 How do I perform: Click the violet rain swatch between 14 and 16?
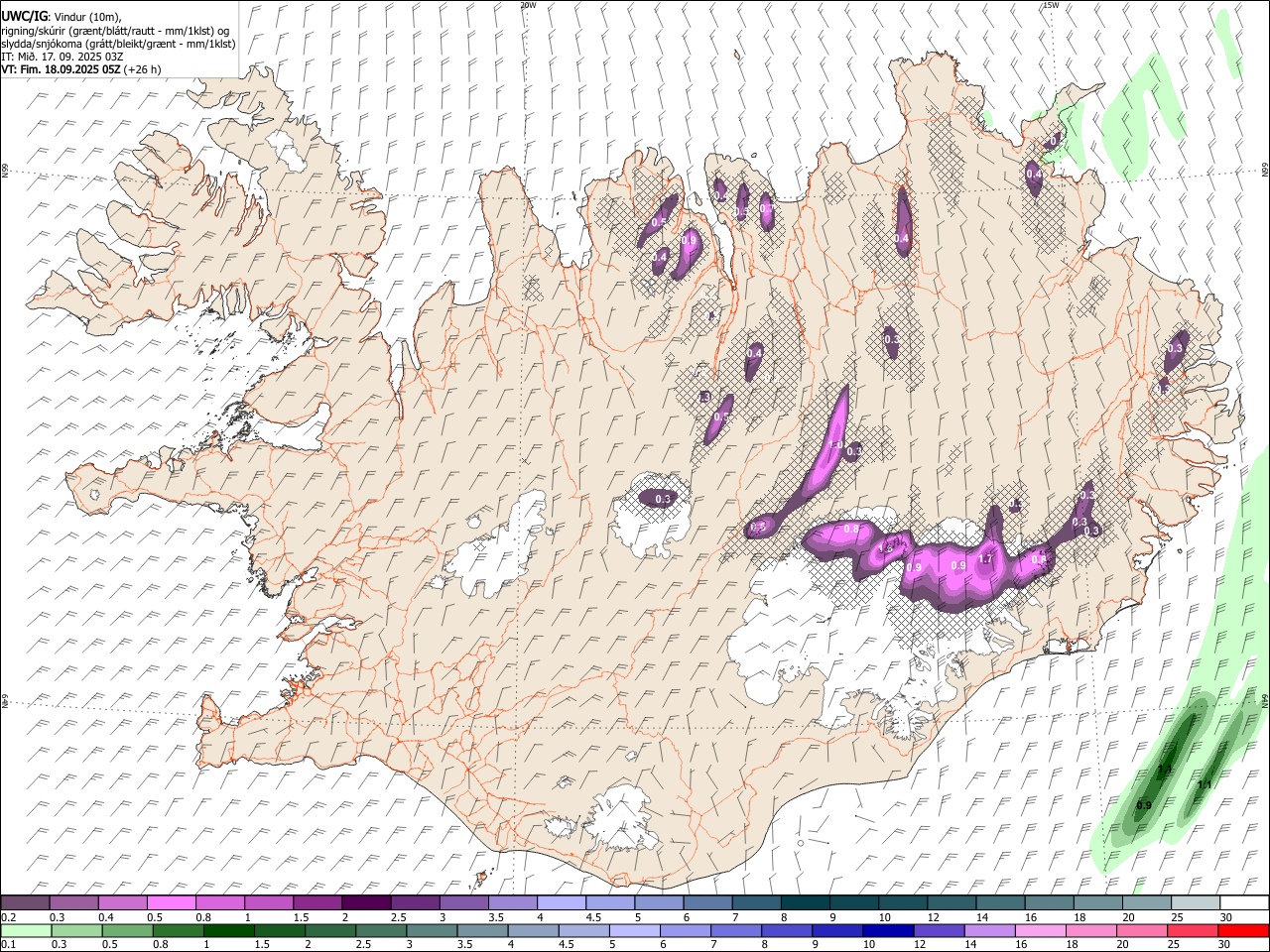(988, 930)
